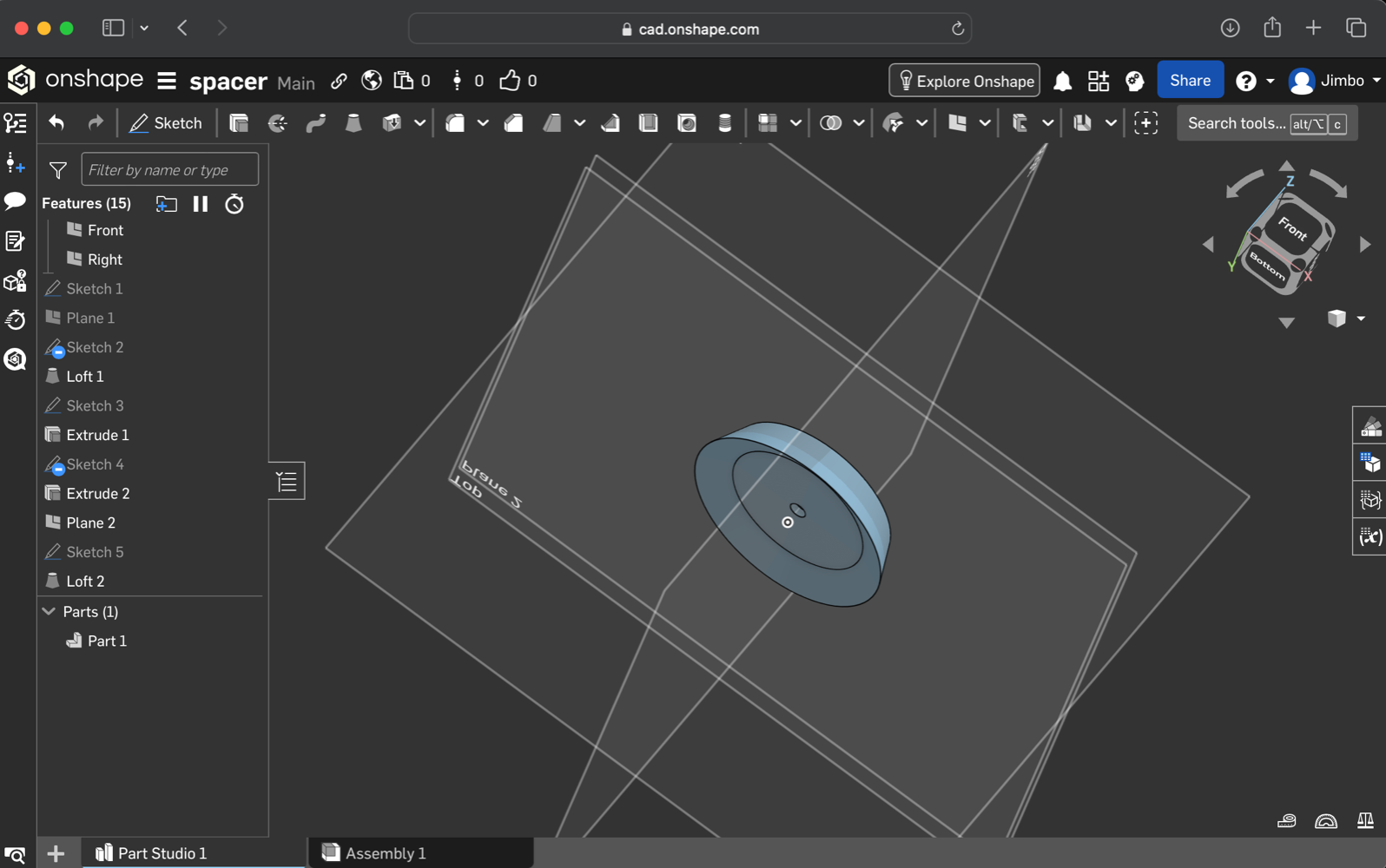Toggle the feature list filter icon
The height and width of the screenshot is (868, 1386).
[x=58, y=170]
